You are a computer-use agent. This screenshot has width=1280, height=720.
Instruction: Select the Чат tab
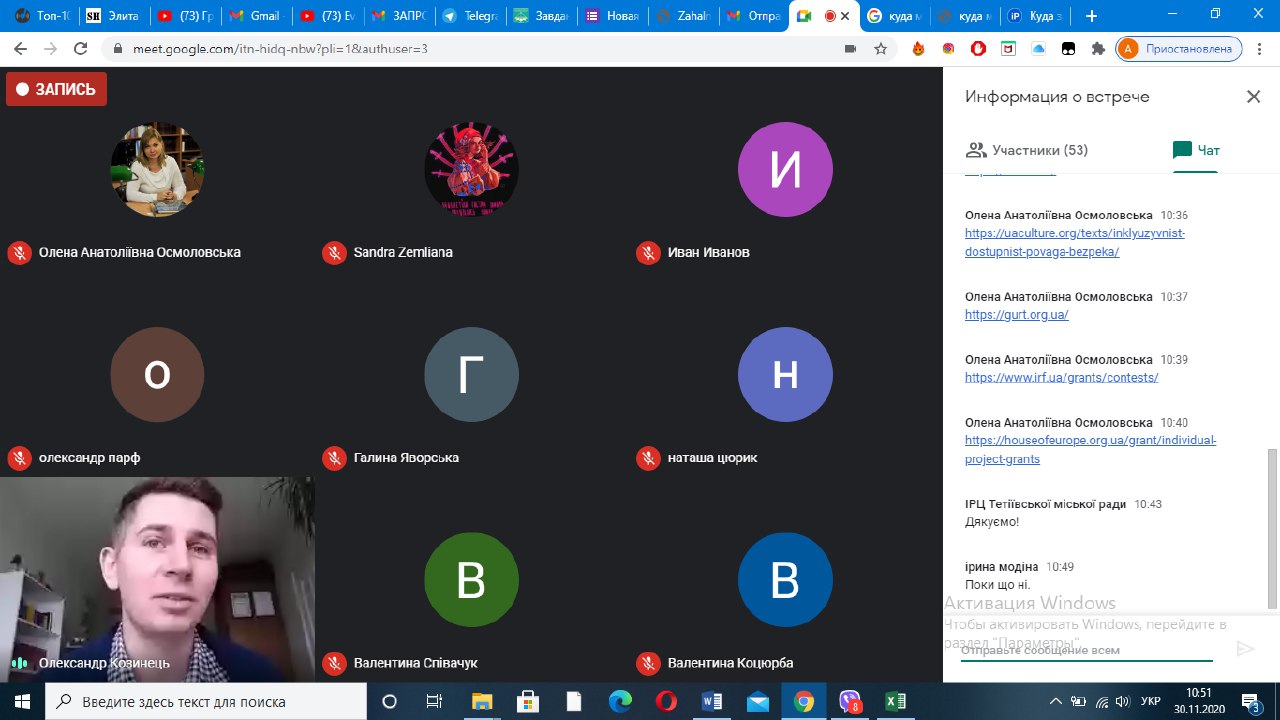(1196, 150)
